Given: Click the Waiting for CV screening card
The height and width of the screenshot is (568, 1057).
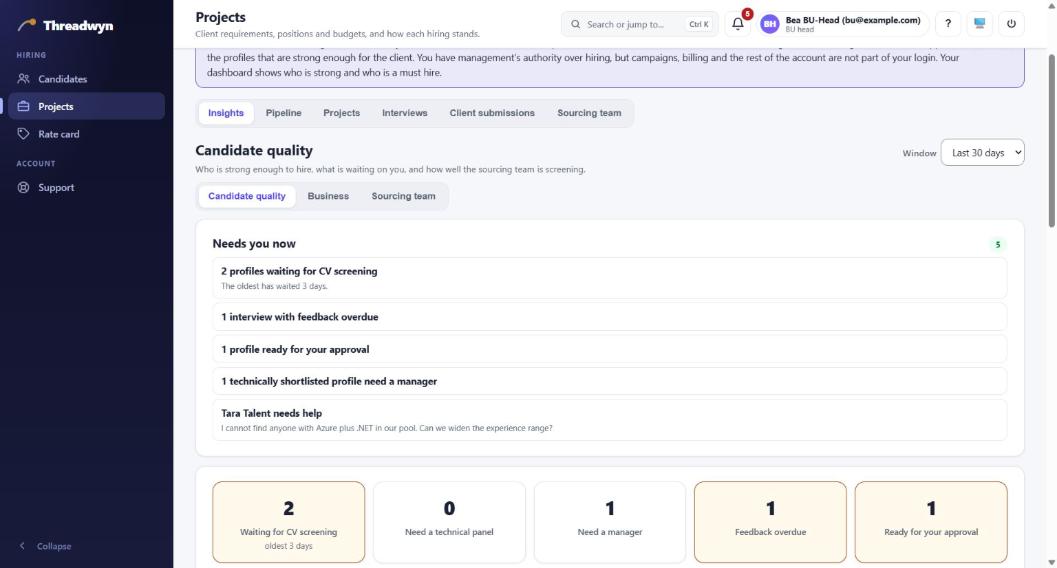Looking at the screenshot, I should coord(289,522).
